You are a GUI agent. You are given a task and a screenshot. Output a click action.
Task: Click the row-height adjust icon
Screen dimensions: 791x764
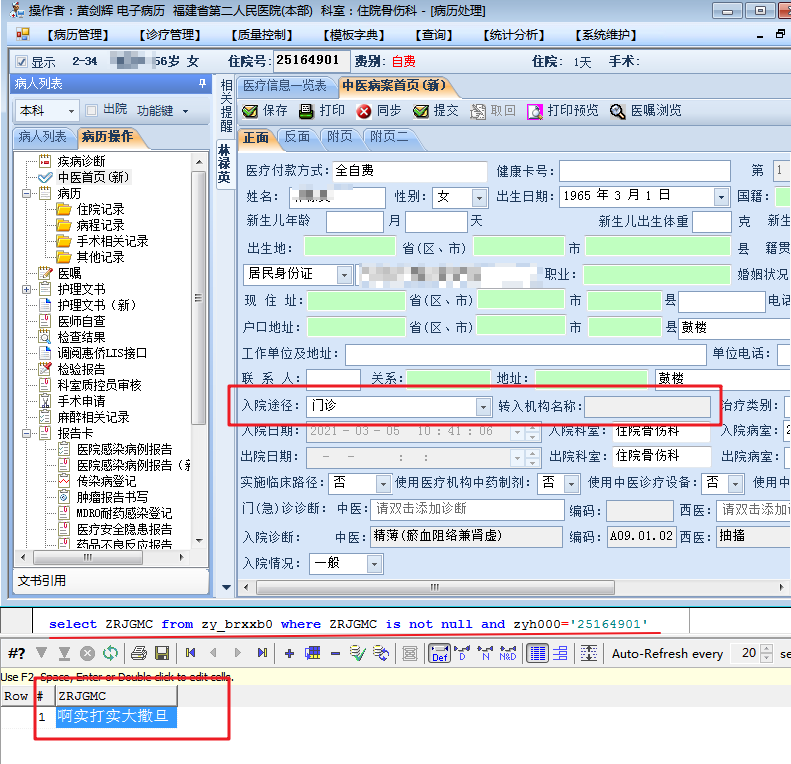point(589,653)
